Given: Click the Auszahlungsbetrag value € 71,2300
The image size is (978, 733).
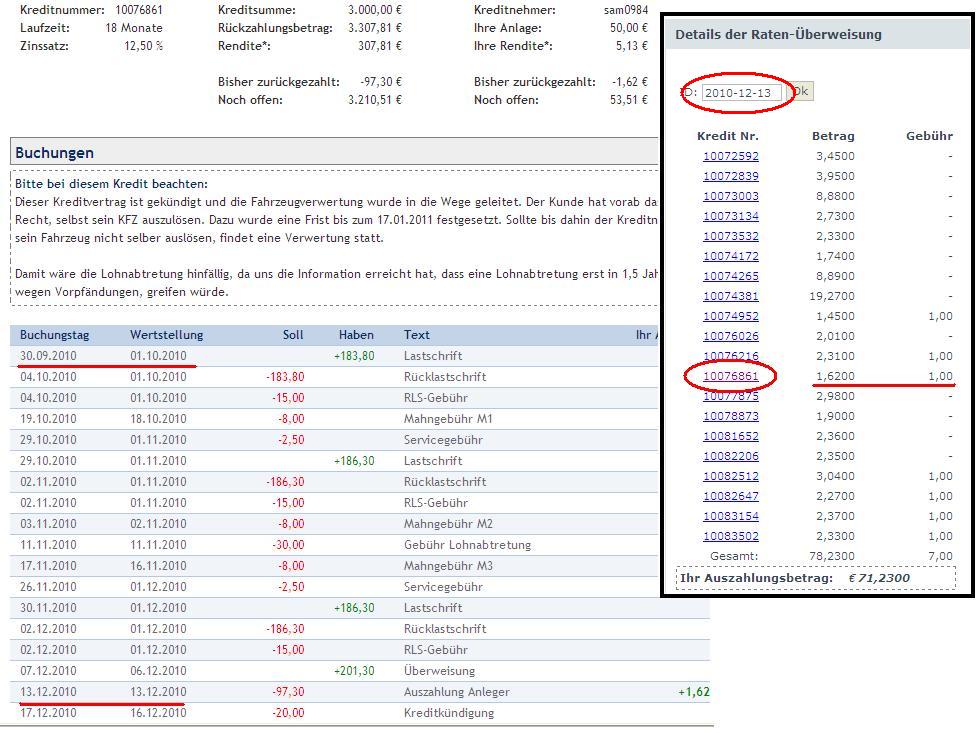Looking at the screenshot, I should pos(879,578).
